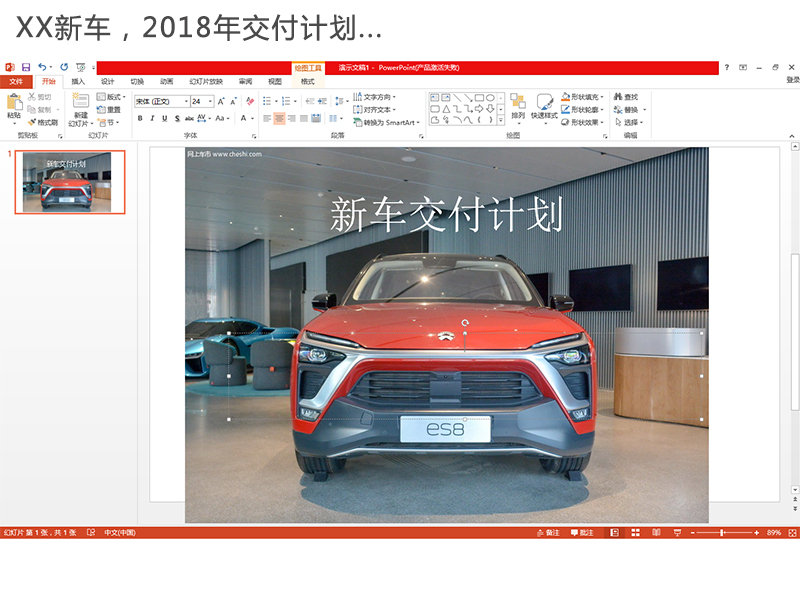Open Align Text (对齐文本) dropdown
The height and width of the screenshot is (600, 800).
pyautogui.click(x=374, y=110)
